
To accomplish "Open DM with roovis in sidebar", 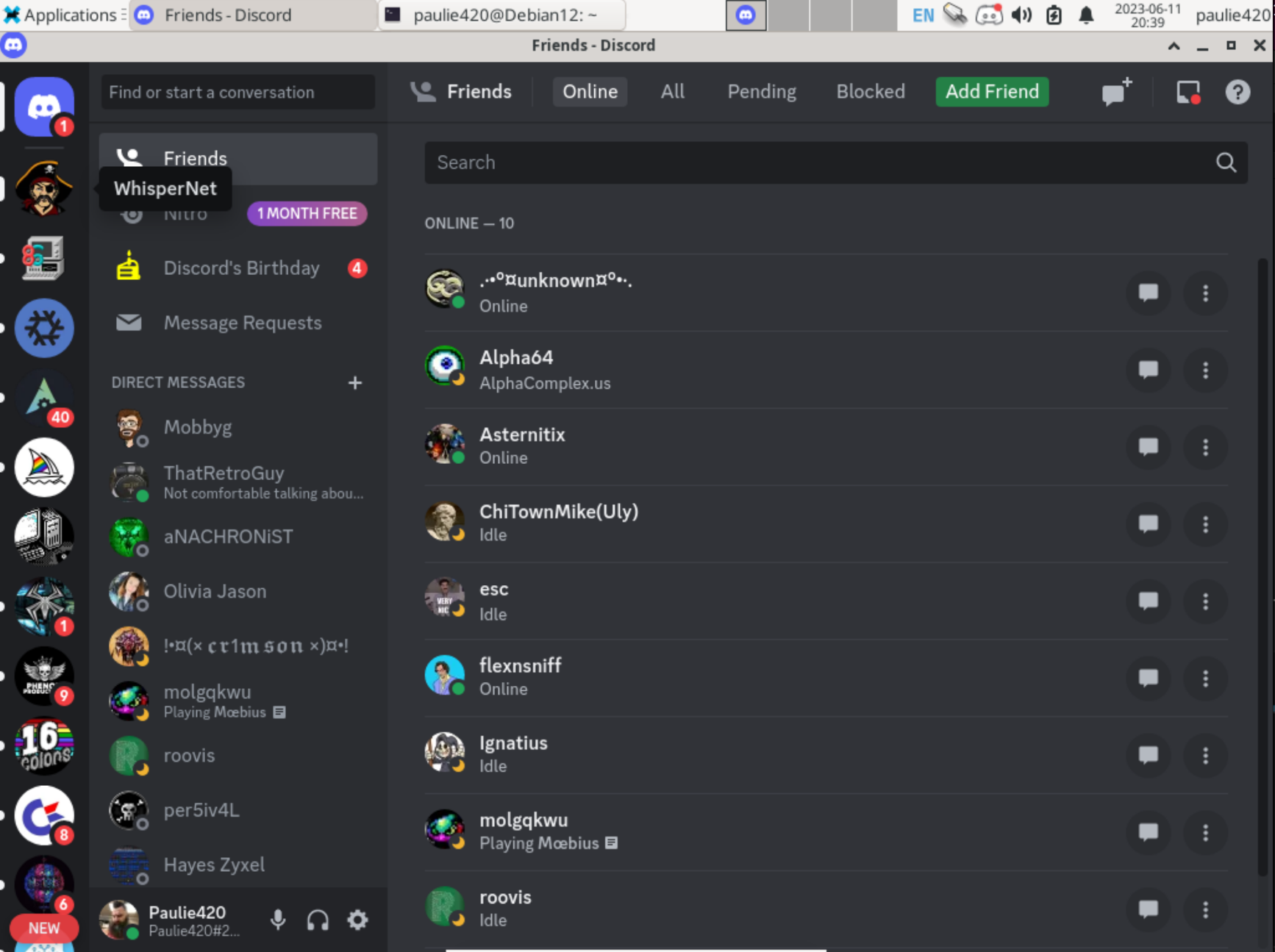I will pos(238,756).
